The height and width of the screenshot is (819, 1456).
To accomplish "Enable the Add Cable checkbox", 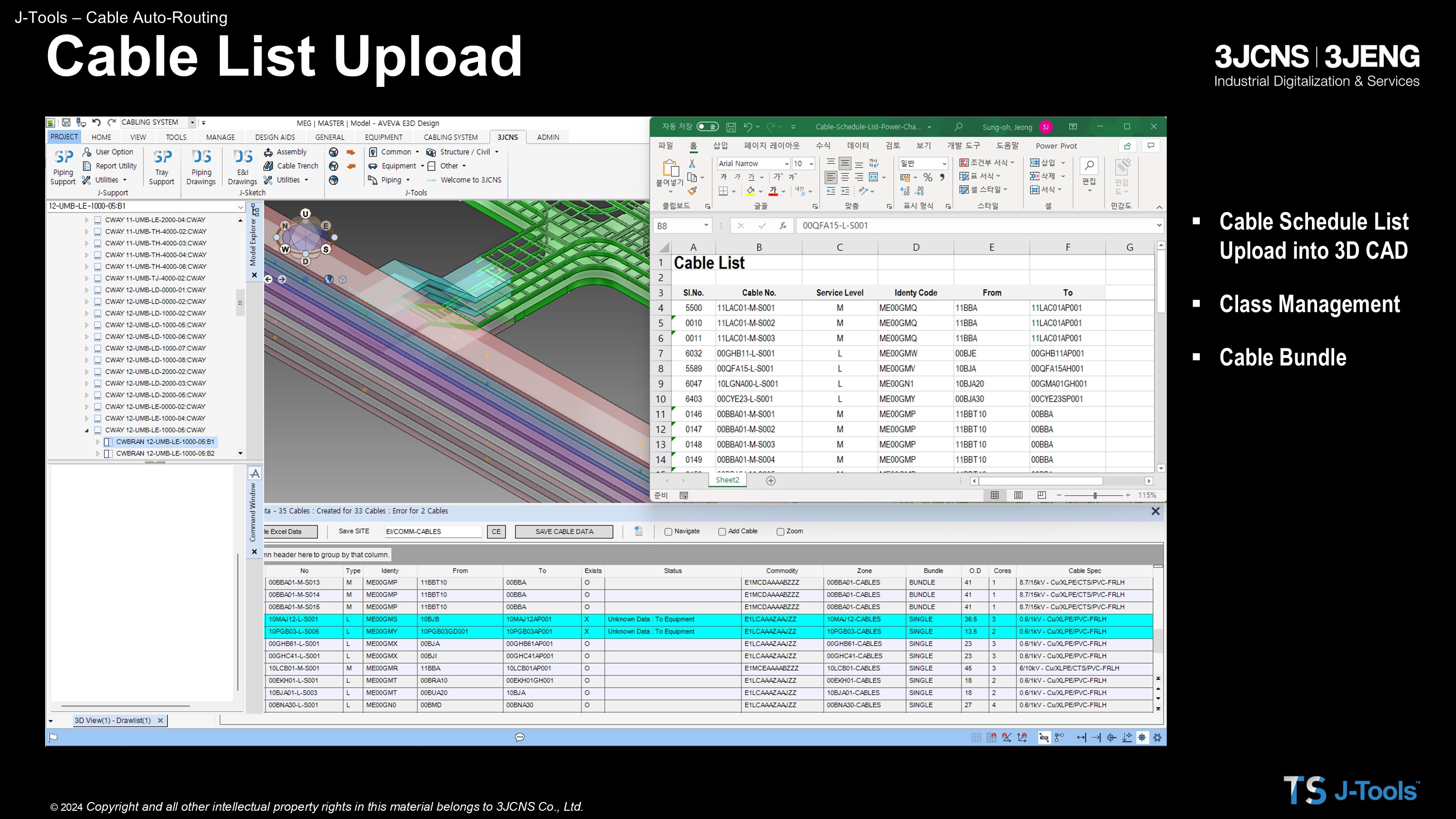I will [722, 532].
